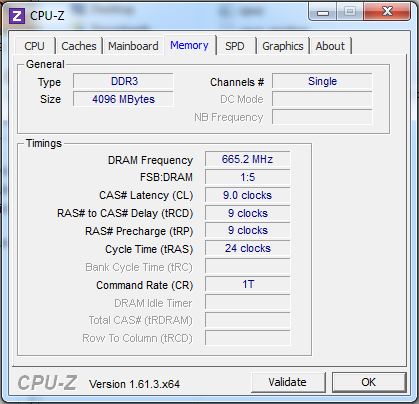Minimize the CPU-Z window
The height and width of the screenshot is (404, 419).
pos(323,12)
